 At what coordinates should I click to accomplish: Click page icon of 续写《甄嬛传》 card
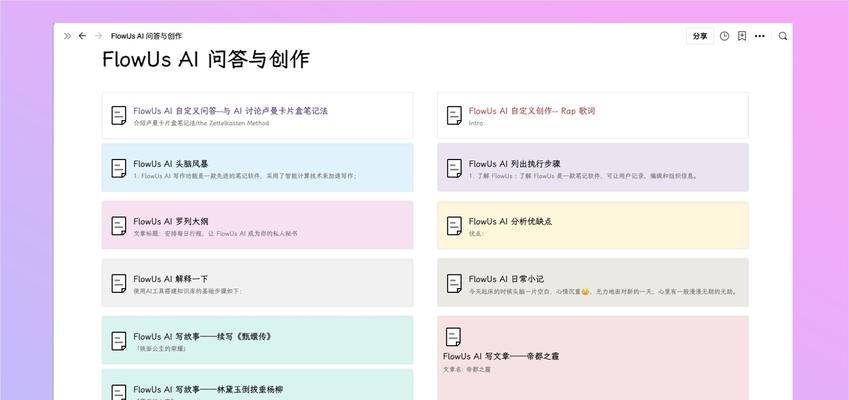tap(119, 341)
